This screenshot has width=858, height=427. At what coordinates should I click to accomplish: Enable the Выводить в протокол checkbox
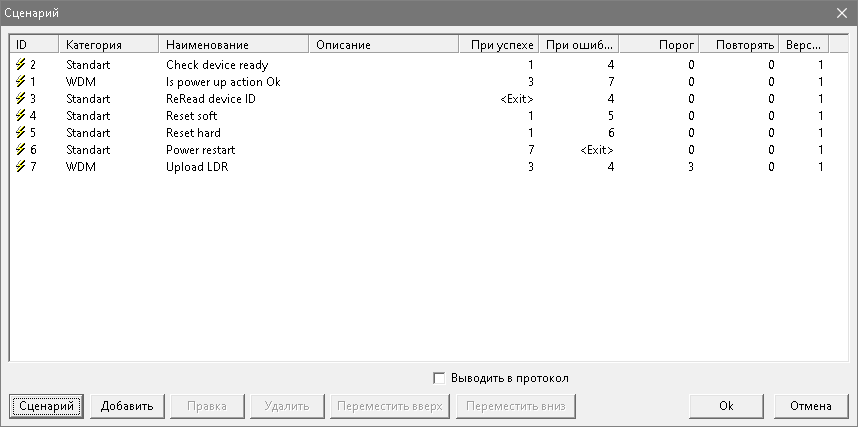pyautogui.click(x=439, y=378)
